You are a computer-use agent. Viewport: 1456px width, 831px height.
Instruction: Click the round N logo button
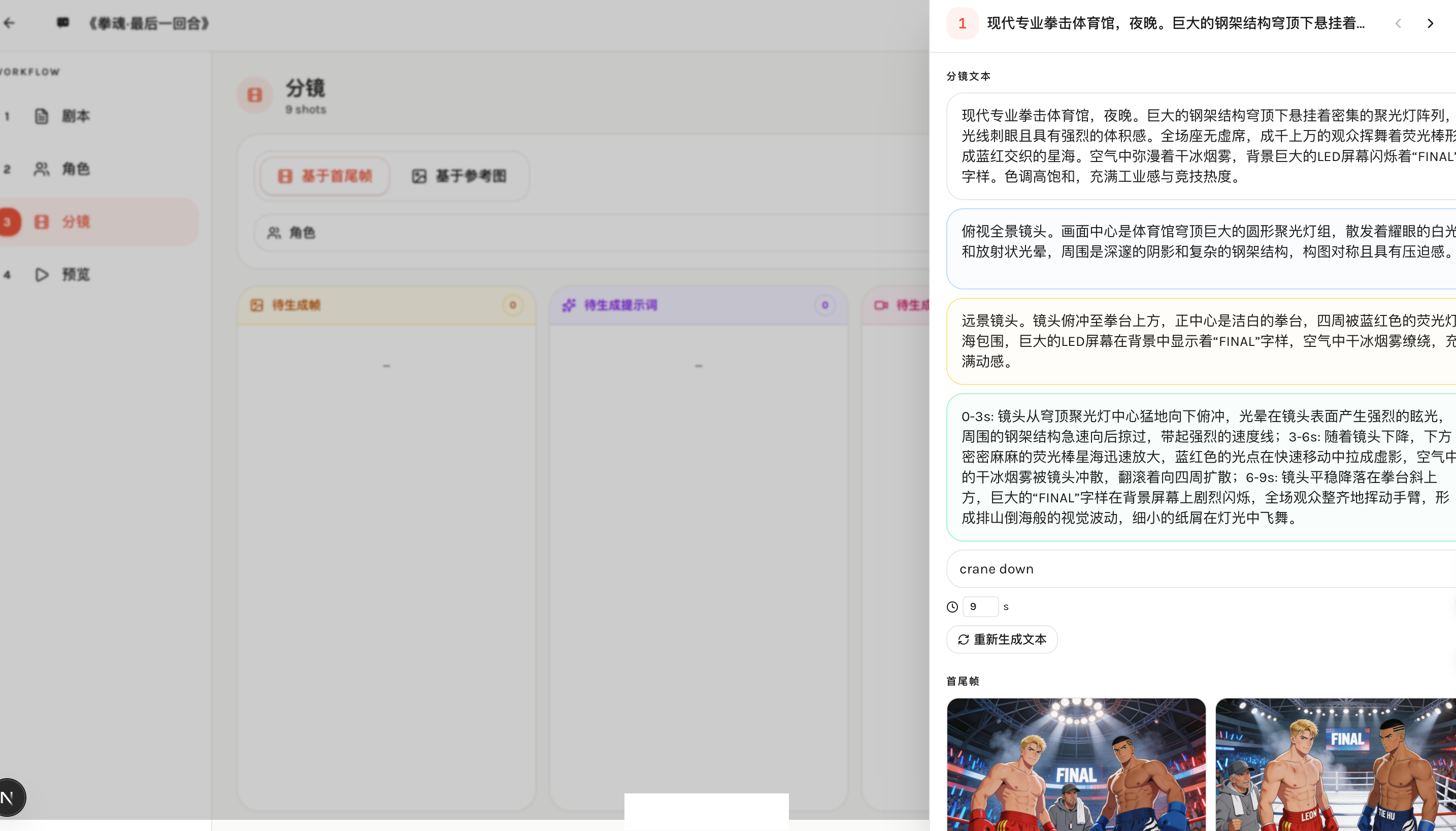tap(9, 797)
